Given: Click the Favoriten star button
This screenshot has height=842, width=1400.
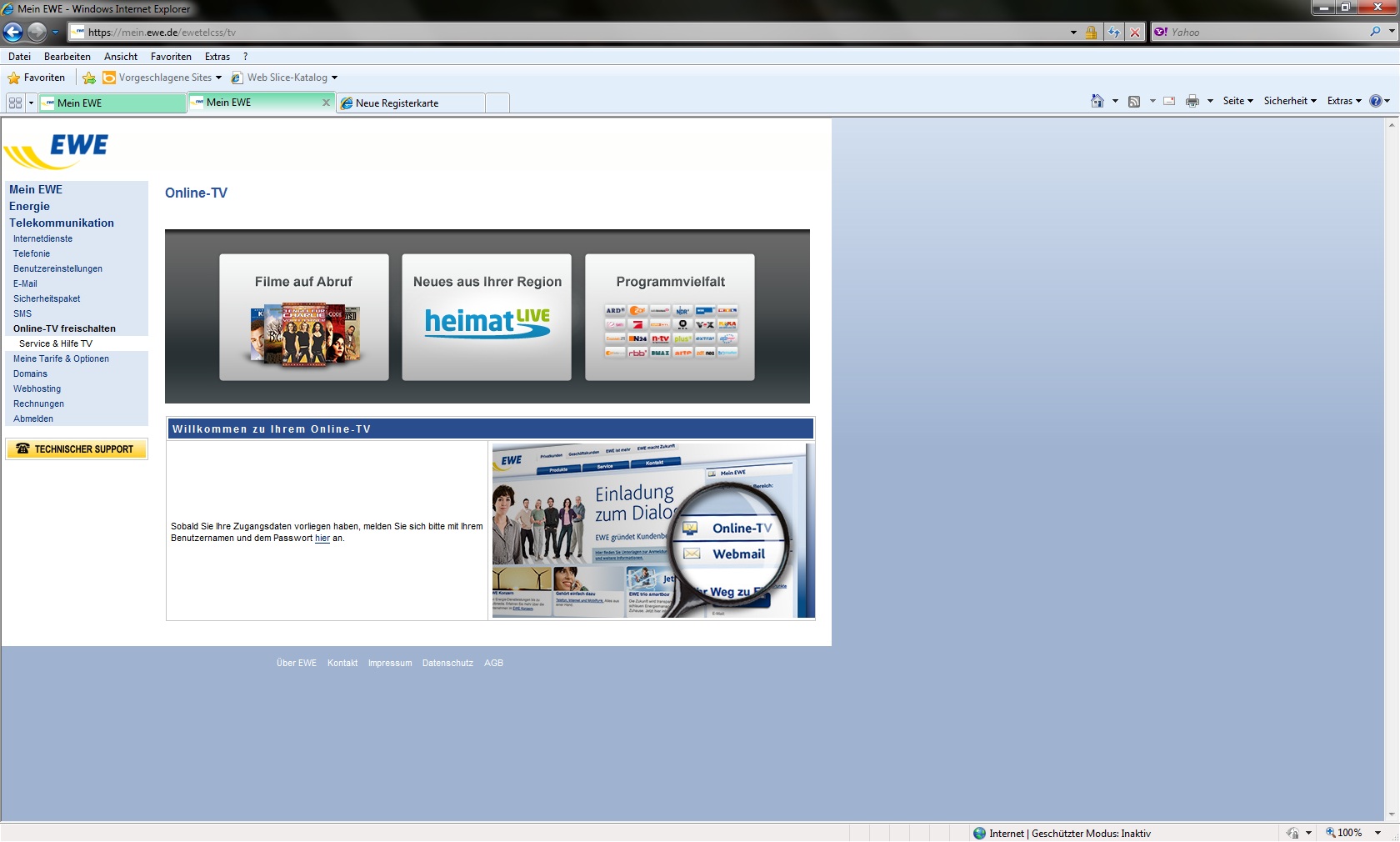Looking at the screenshot, I should tap(36, 78).
